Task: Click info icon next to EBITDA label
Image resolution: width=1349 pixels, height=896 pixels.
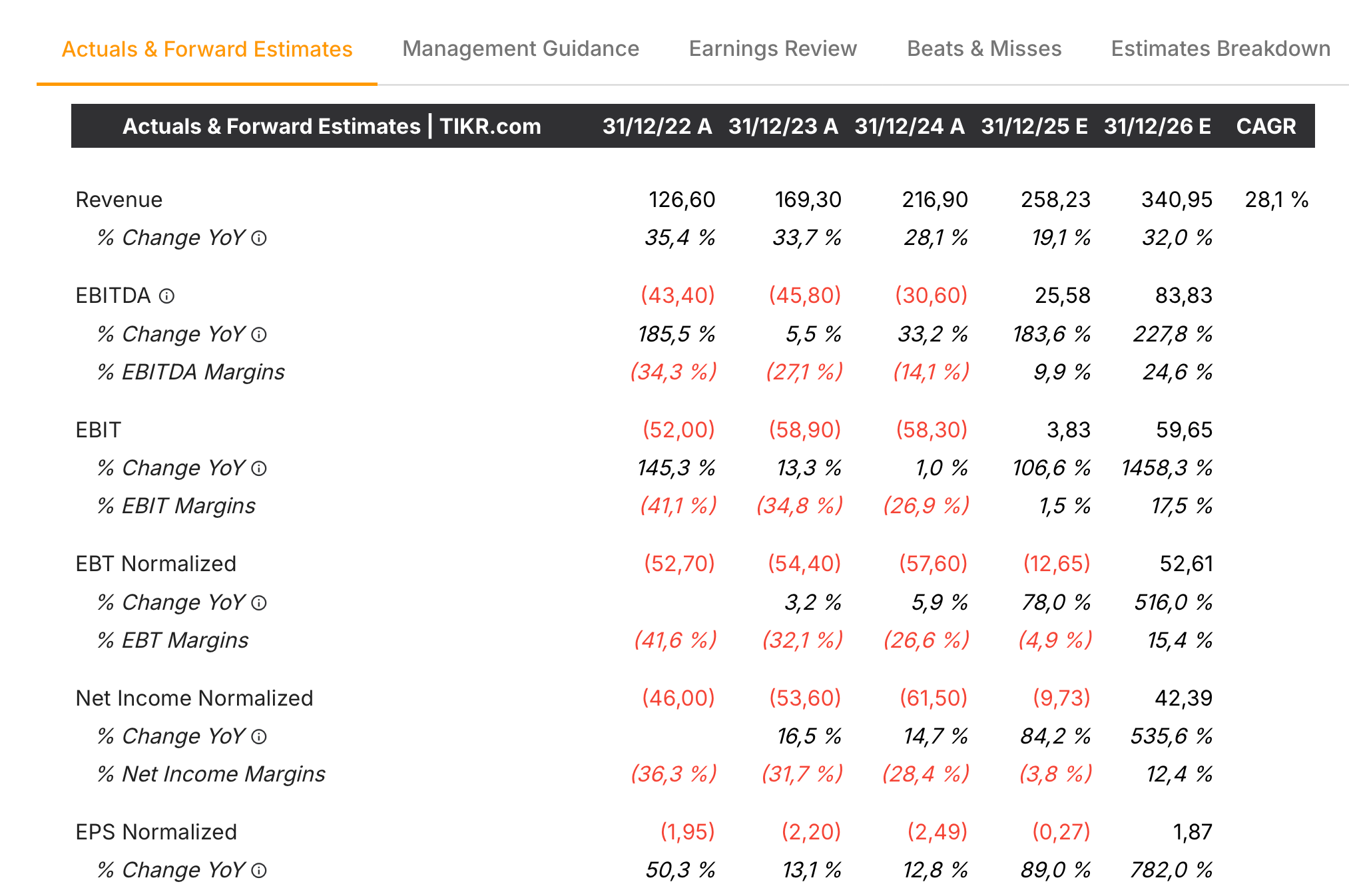Action: coord(166,296)
